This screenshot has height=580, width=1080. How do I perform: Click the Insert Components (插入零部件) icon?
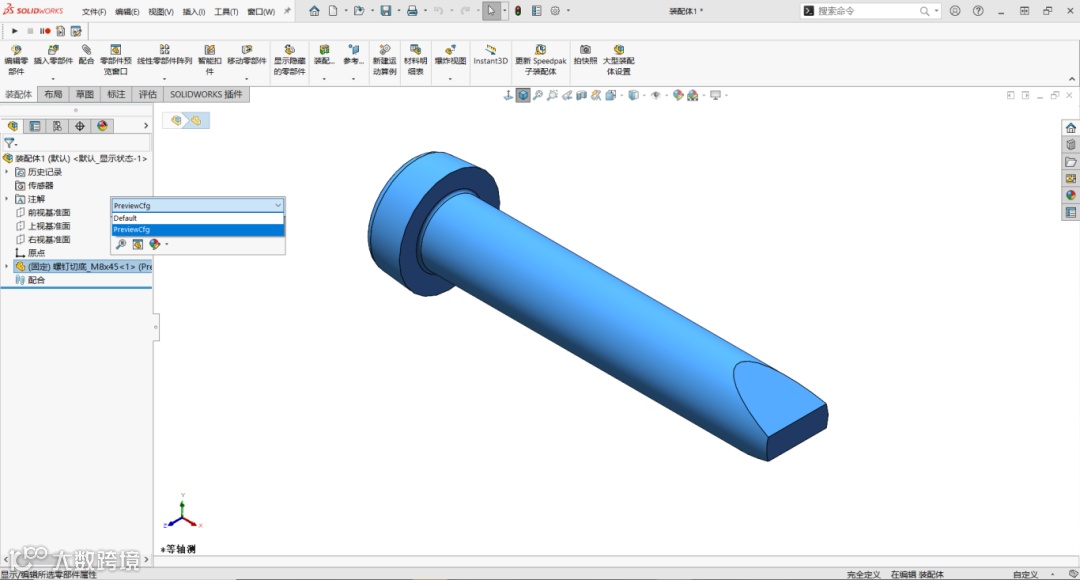(x=53, y=55)
